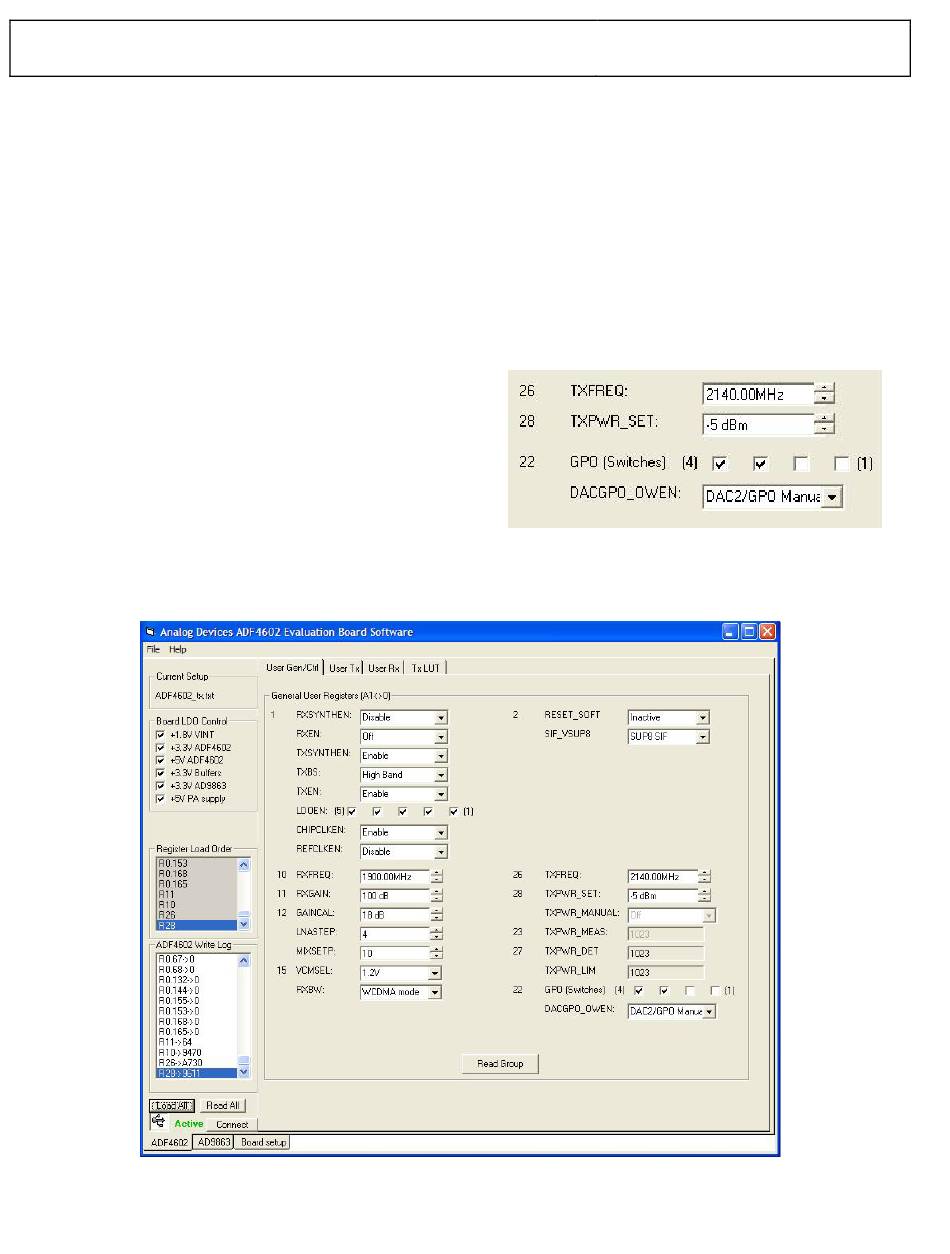
Task: Switch to AD9863 bottom tab
Action: point(213,1142)
